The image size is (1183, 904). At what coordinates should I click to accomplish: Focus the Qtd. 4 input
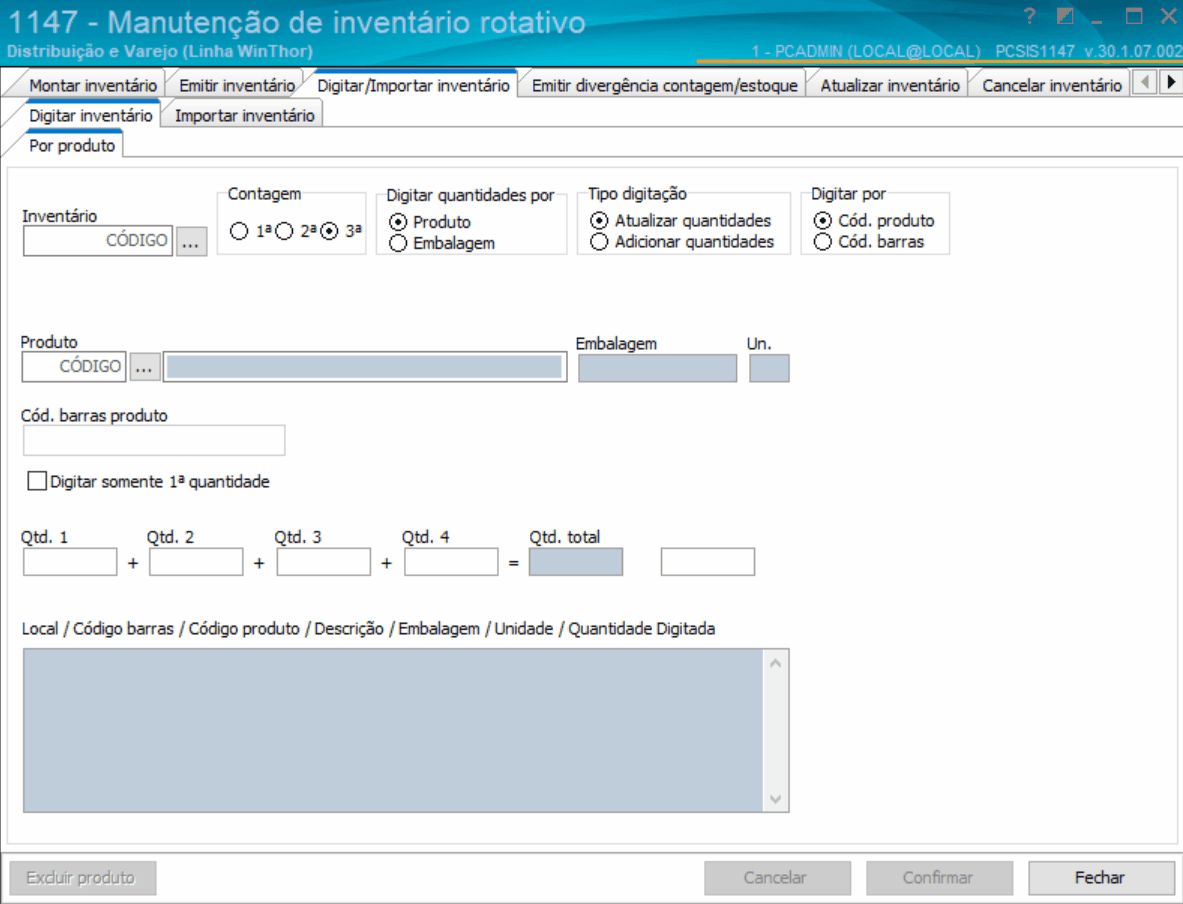coord(451,561)
